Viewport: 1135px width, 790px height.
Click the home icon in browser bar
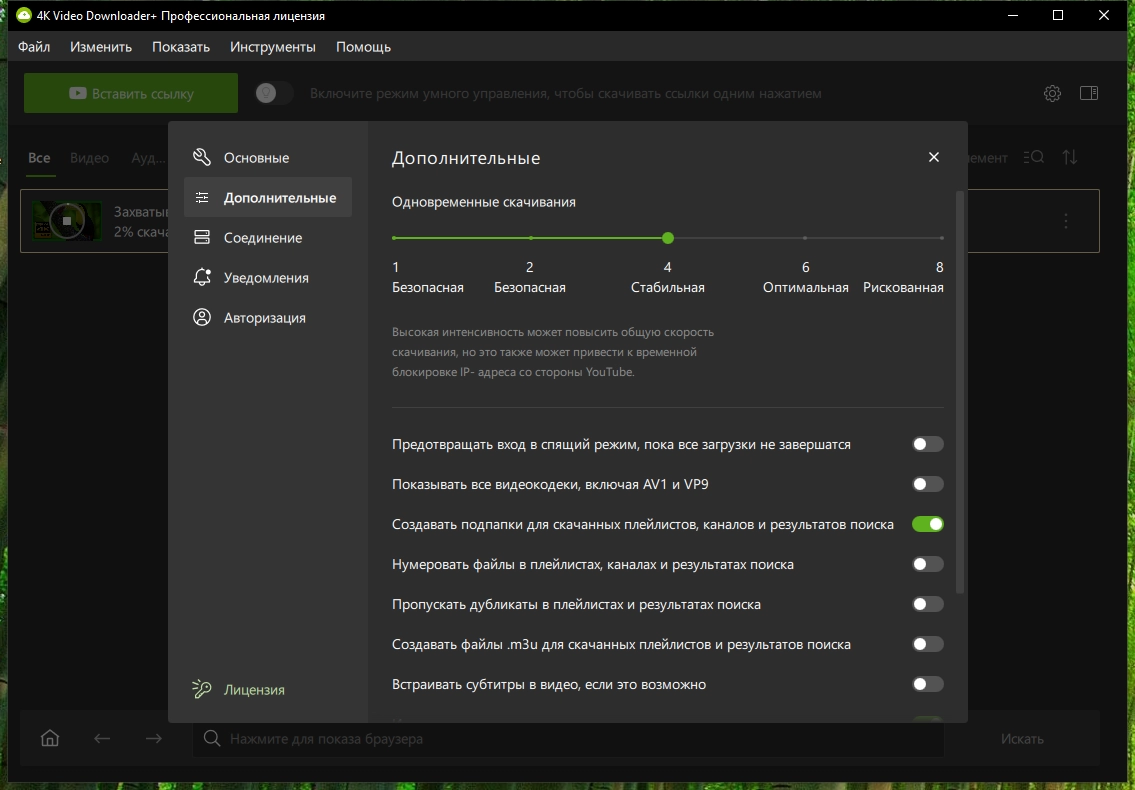50,739
